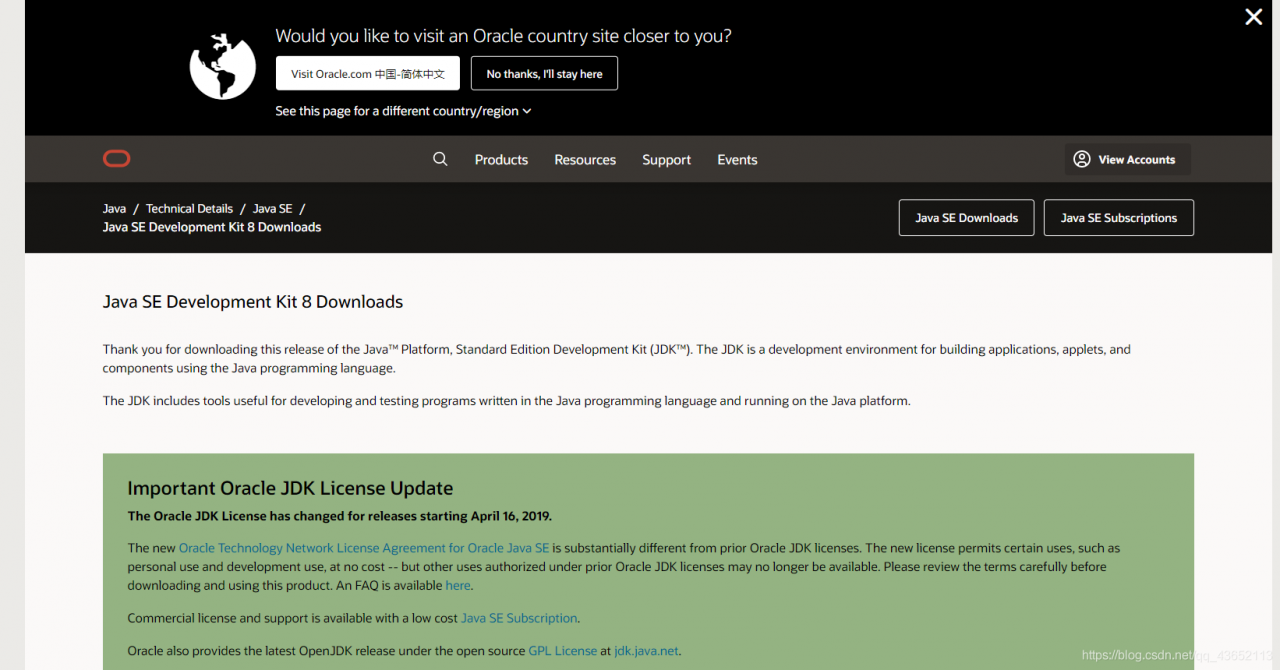Click the Java SE Downloads button
Screen dimensions: 1280x670
click(x=966, y=218)
